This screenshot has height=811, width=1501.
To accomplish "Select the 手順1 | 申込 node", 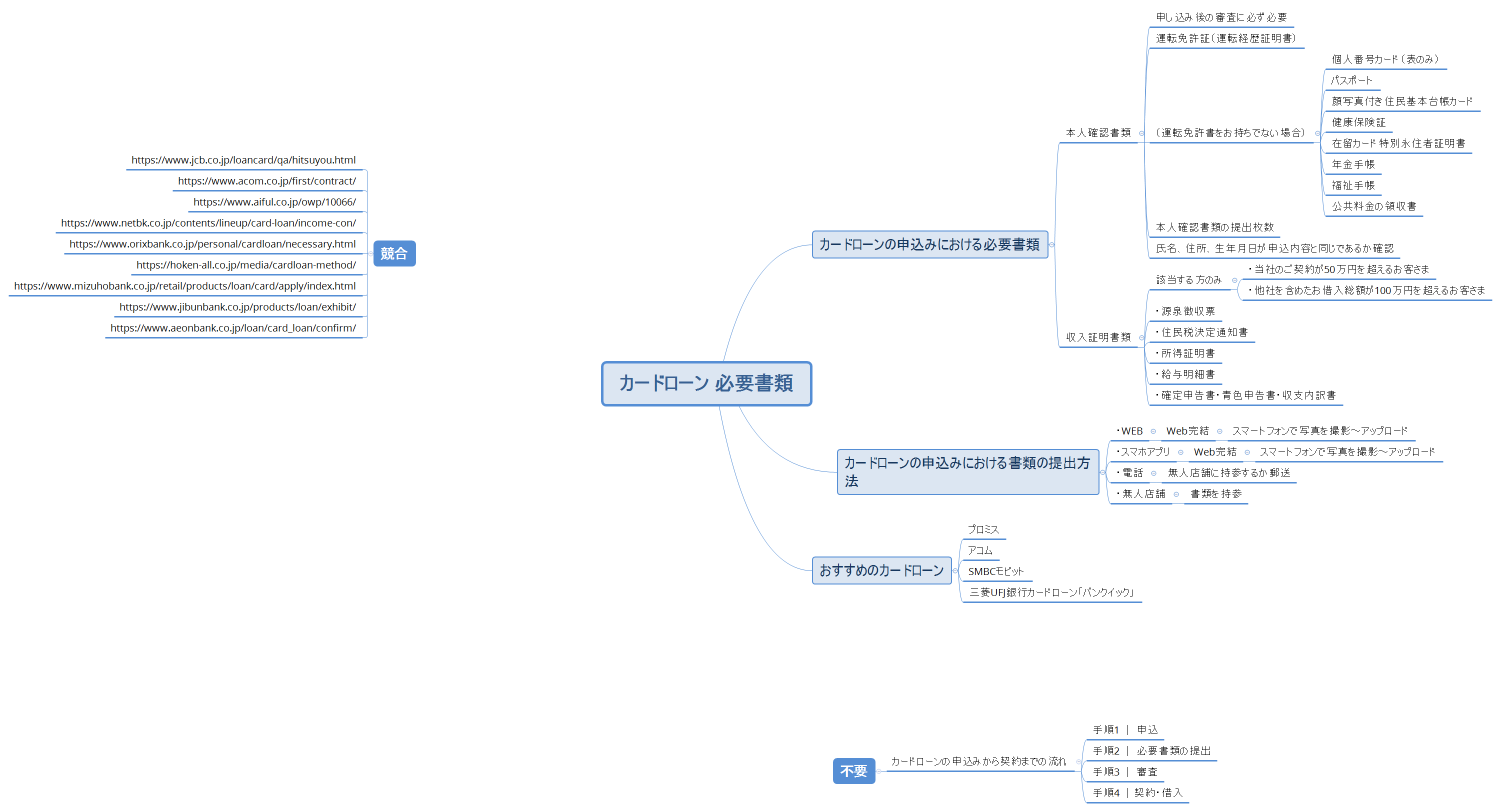I will pos(1125,730).
